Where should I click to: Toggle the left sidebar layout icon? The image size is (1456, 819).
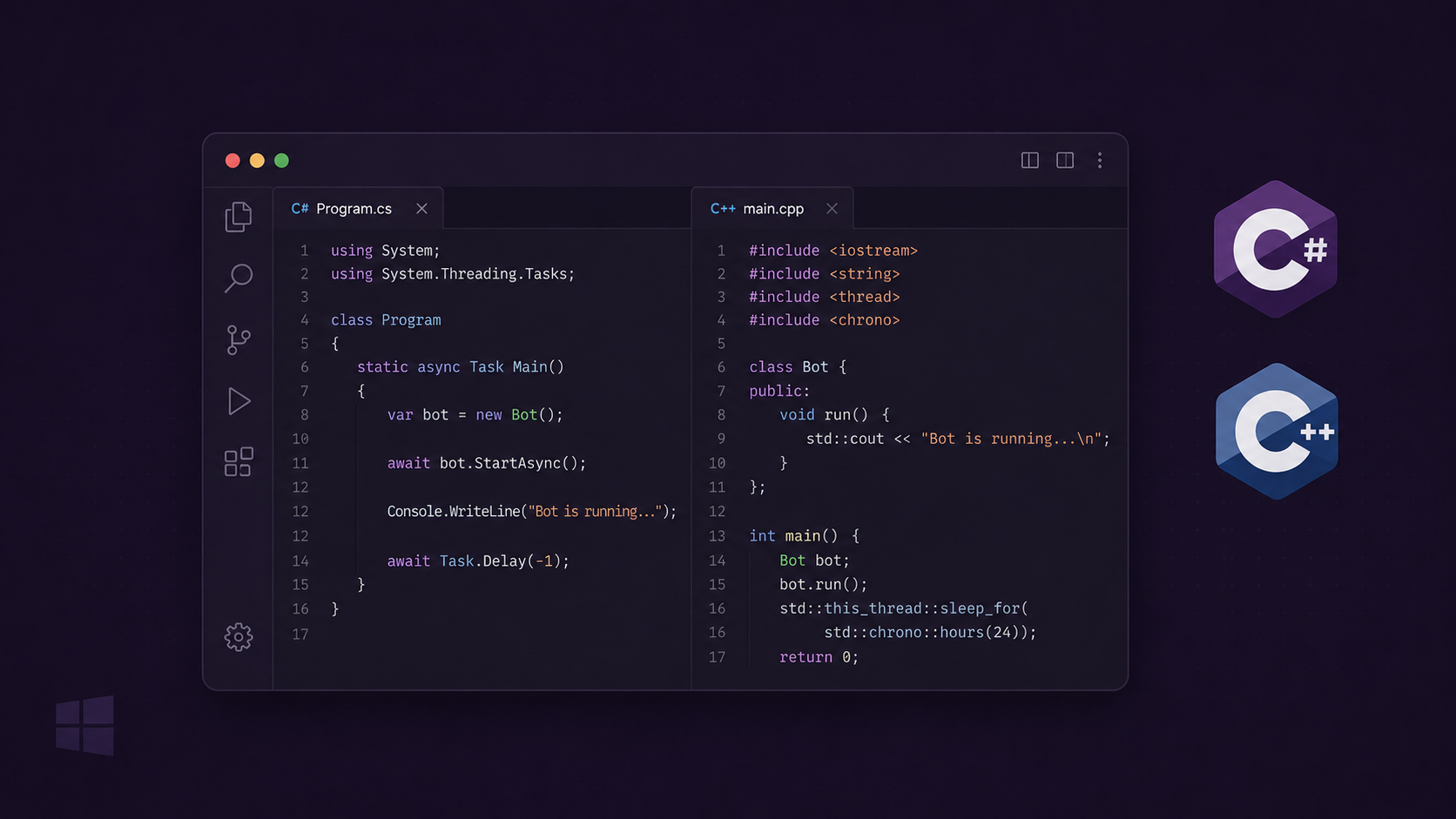(x=1030, y=160)
